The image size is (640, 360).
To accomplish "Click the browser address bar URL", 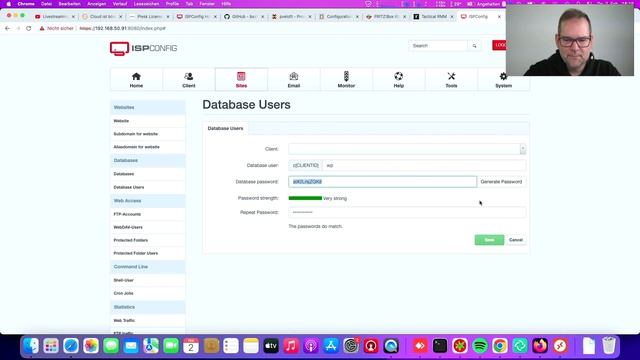I will [122, 29].
